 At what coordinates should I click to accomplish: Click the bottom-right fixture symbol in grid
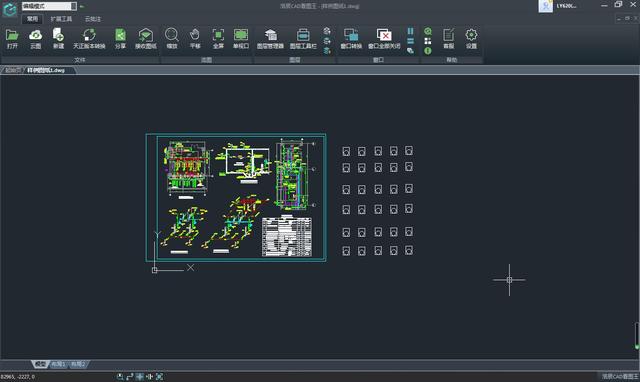coord(409,250)
